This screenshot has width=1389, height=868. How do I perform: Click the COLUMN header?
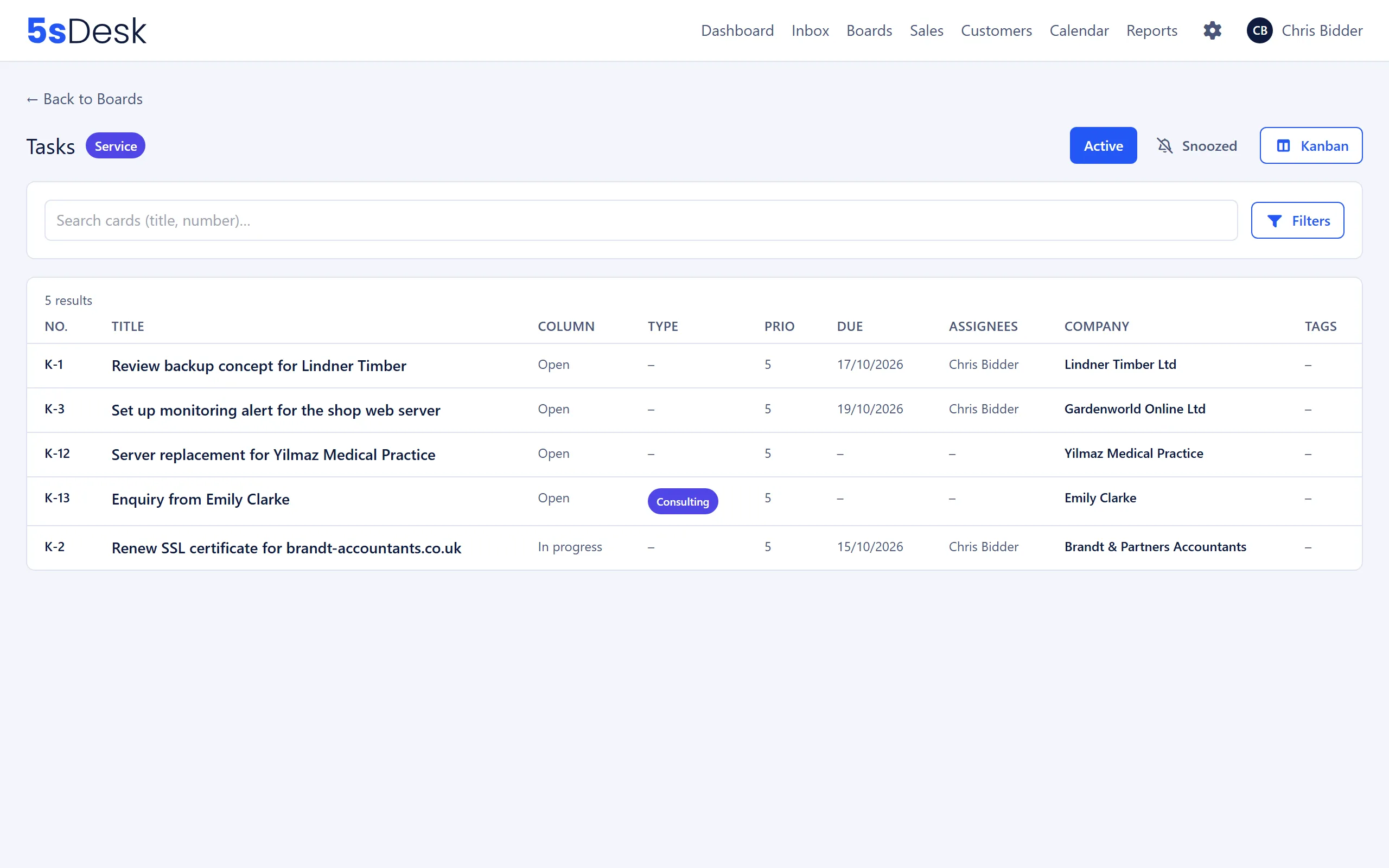coord(566,326)
